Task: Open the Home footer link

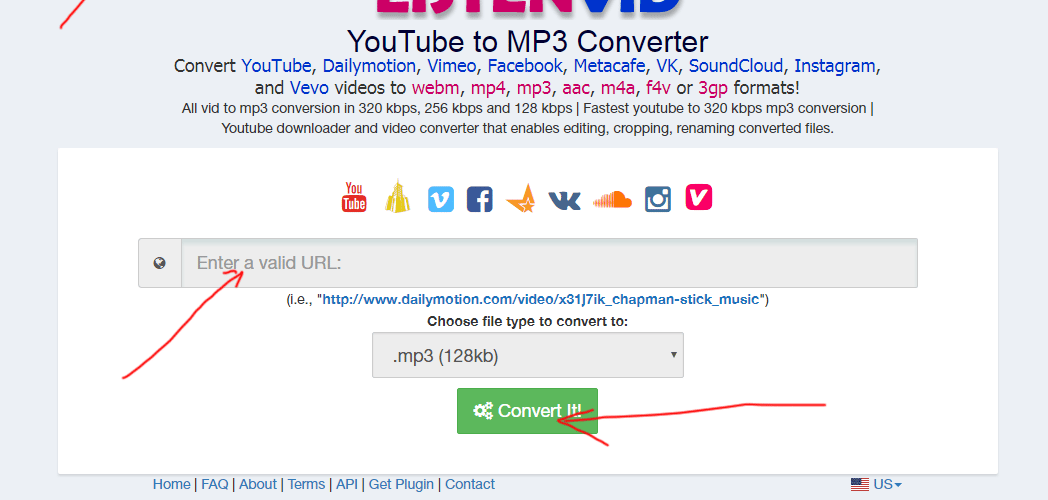Action: tap(171, 484)
